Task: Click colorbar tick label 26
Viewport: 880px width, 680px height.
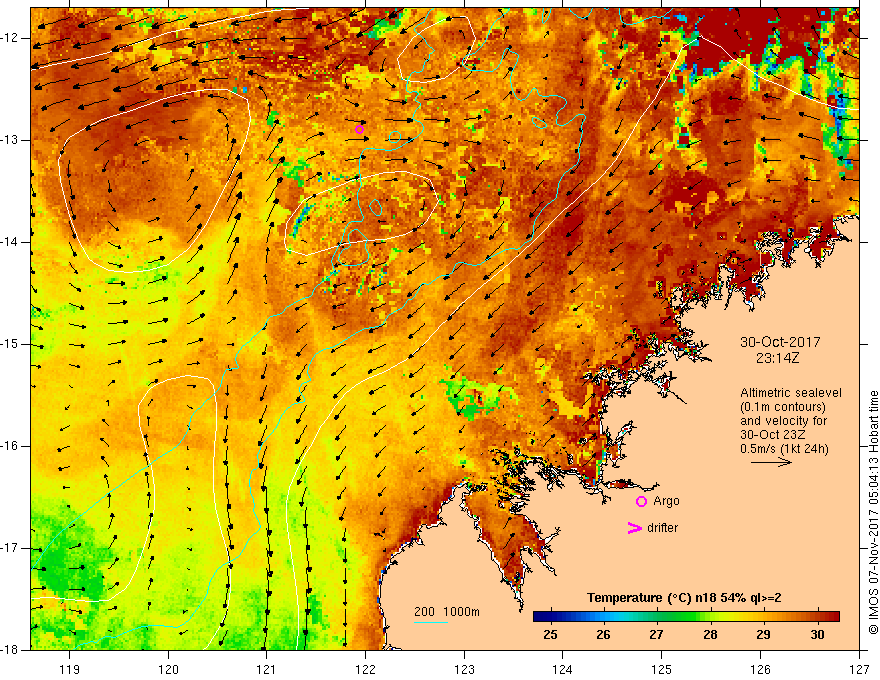Action: (x=603, y=635)
